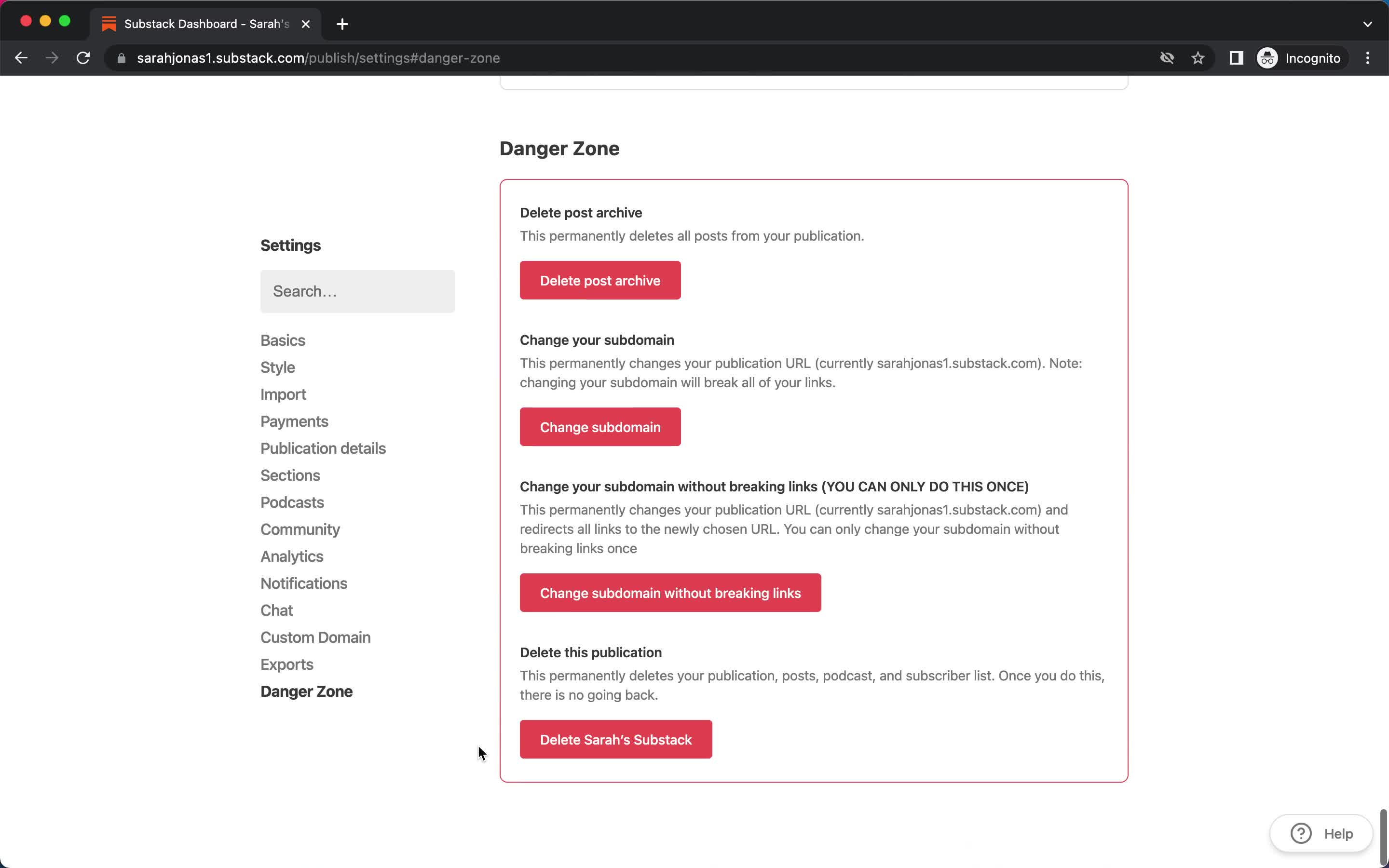
Task: Go to Community settings
Action: (300, 529)
